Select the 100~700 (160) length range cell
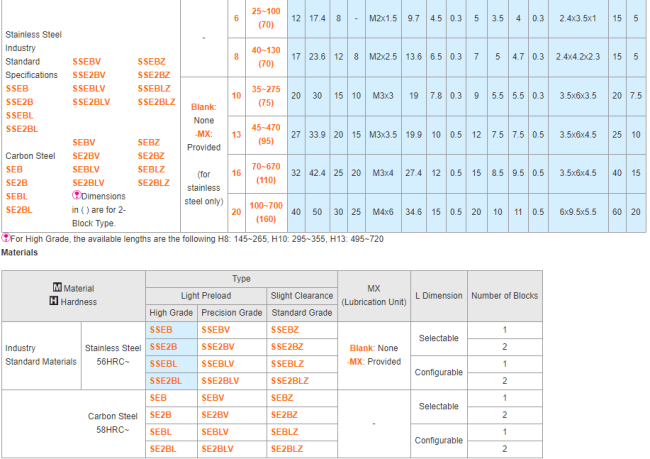The height and width of the screenshot is (459, 650). (x=267, y=211)
